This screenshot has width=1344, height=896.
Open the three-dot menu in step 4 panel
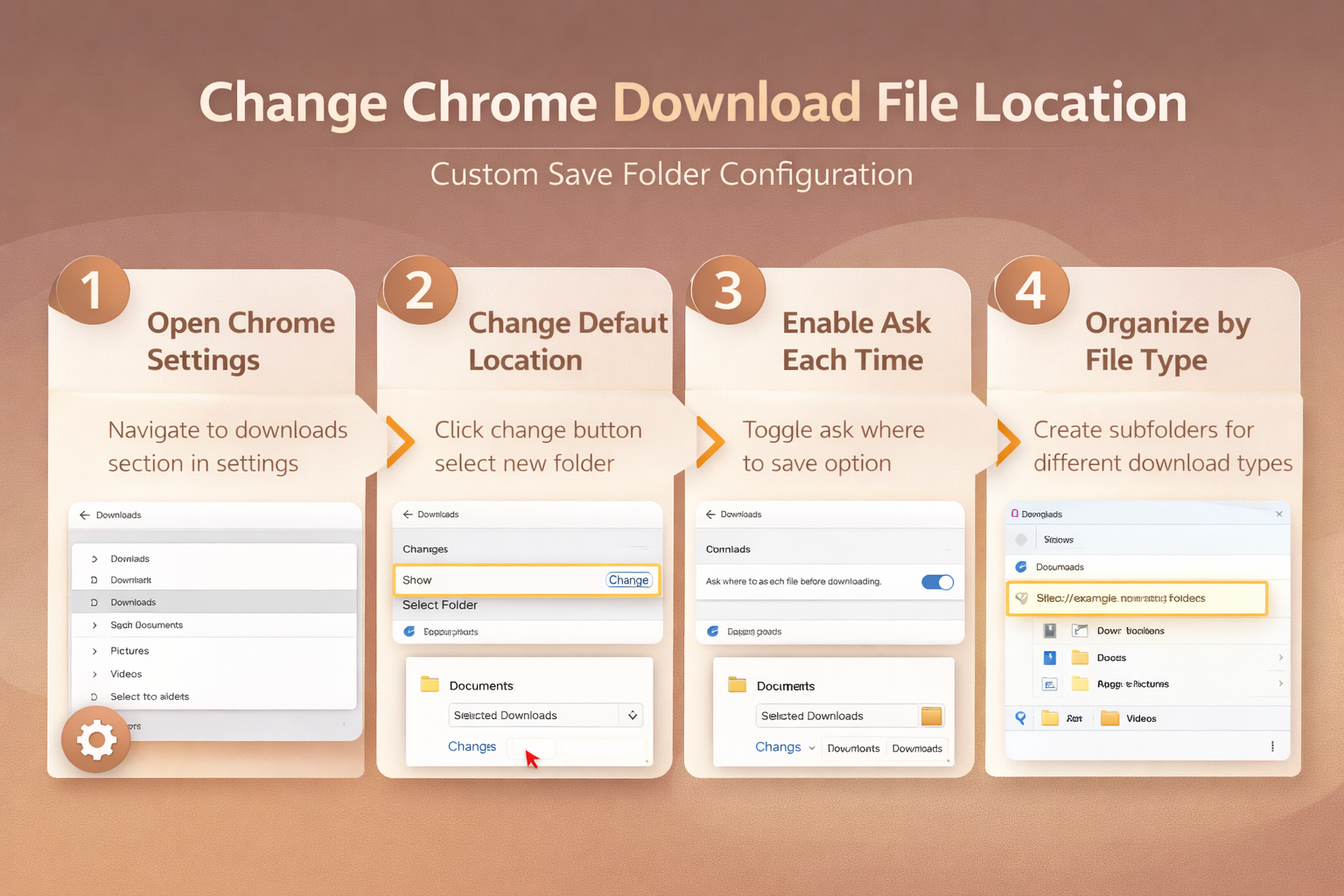pyautogui.click(x=1272, y=746)
